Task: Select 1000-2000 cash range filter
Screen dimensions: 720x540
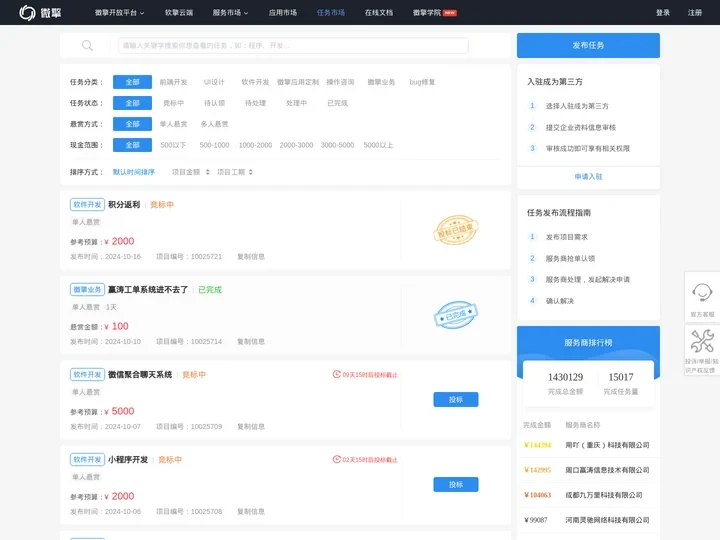Action: (255, 145)
